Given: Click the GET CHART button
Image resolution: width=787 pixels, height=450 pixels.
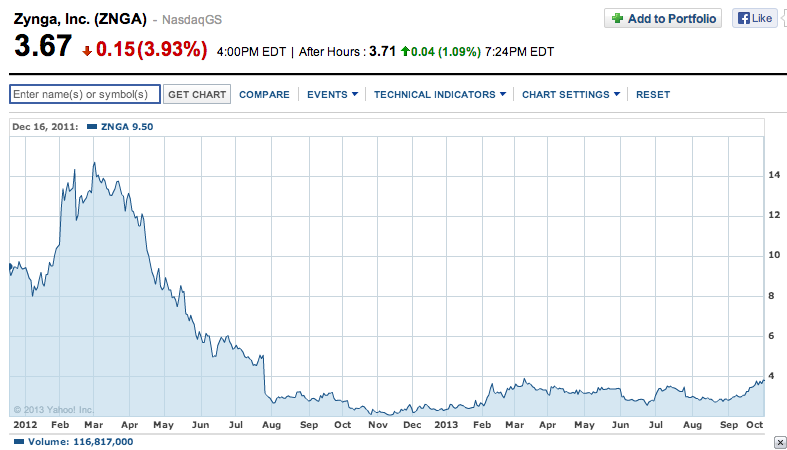Looking at the screenshot, I should click(x=197, y=94).
